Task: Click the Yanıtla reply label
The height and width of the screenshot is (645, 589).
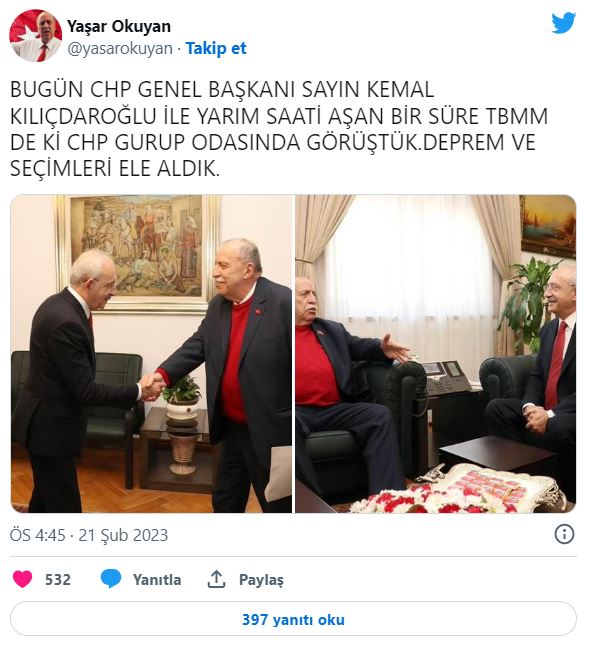Action: click(157, 580)
